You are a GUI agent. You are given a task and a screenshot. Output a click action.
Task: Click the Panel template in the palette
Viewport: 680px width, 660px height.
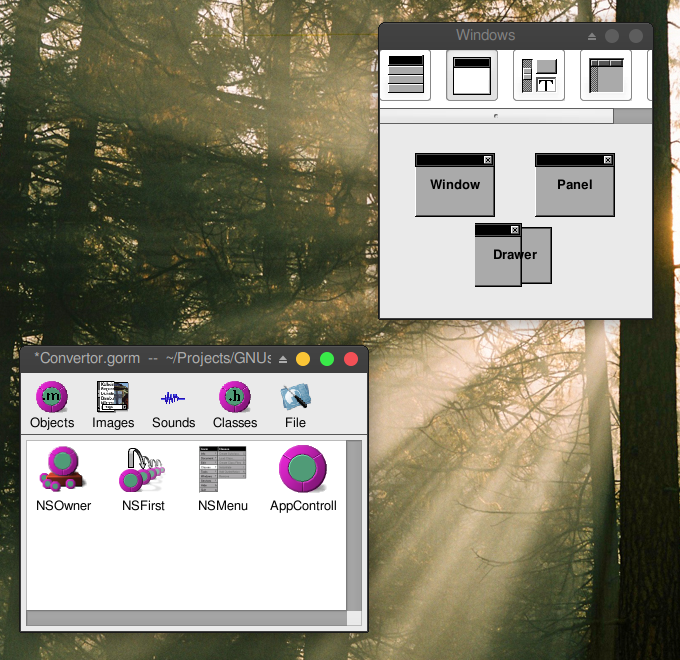[575, 185]
